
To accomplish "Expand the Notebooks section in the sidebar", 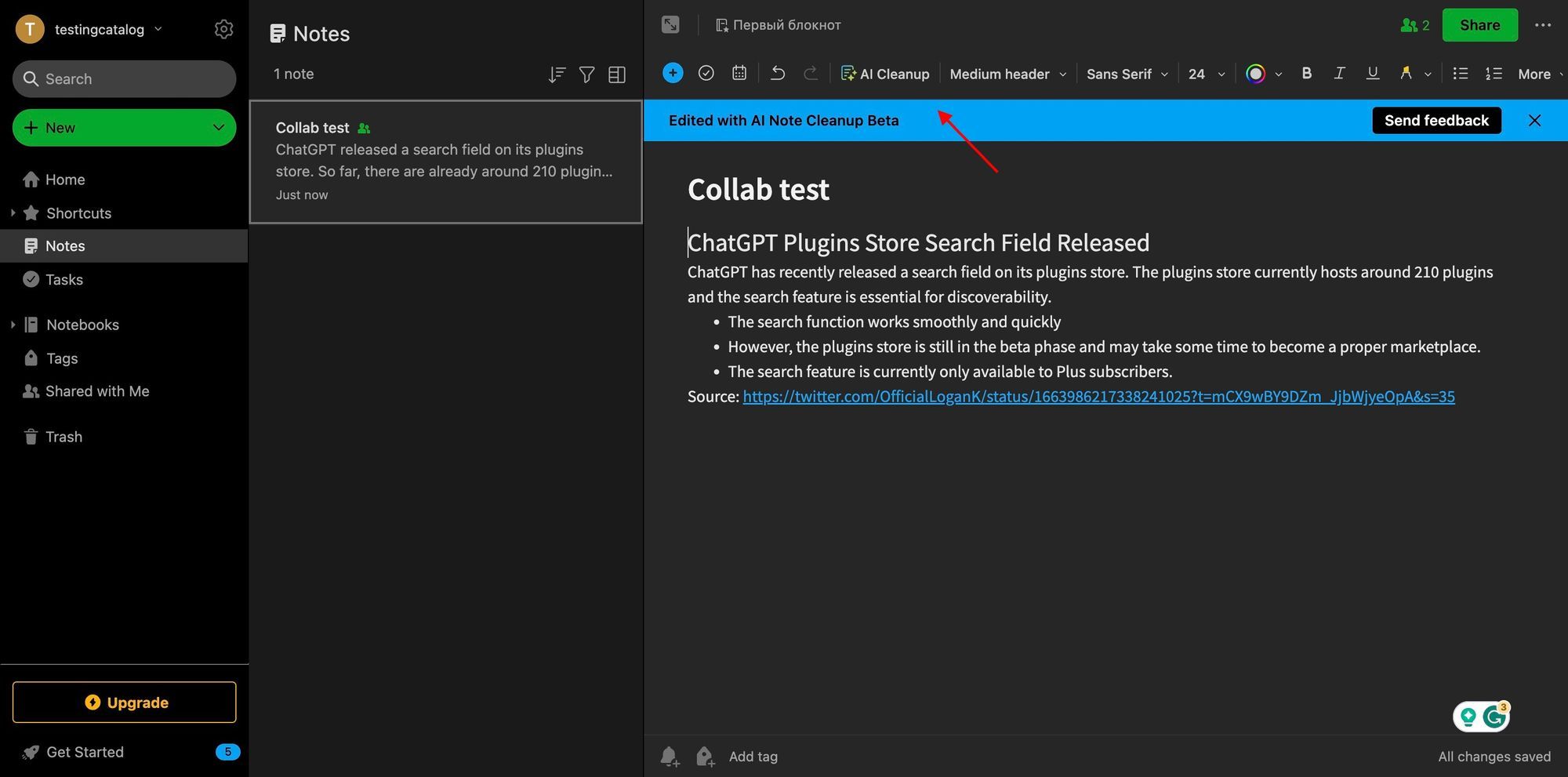I will [13, 324].
